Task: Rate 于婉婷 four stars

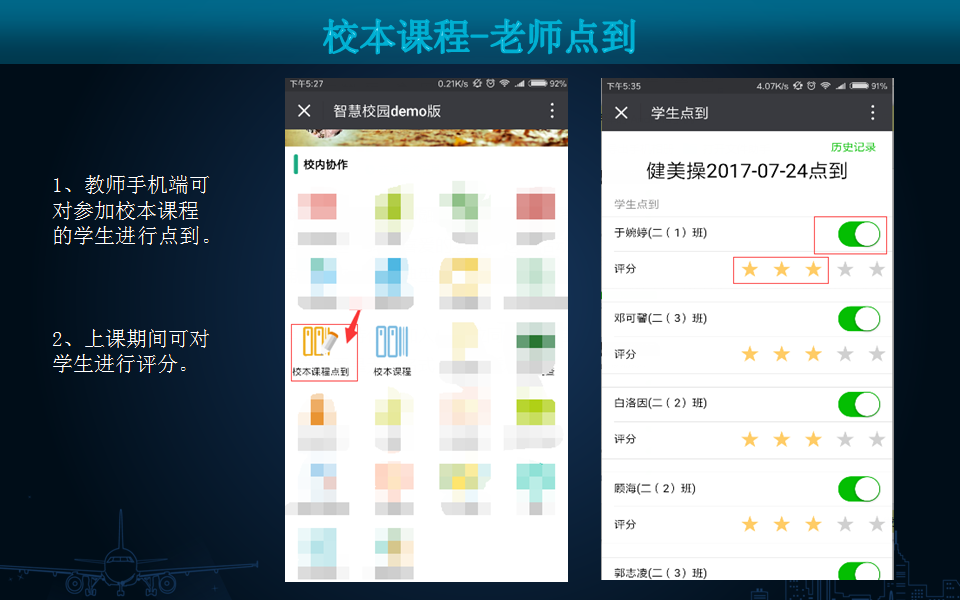Action: (846, 269)
